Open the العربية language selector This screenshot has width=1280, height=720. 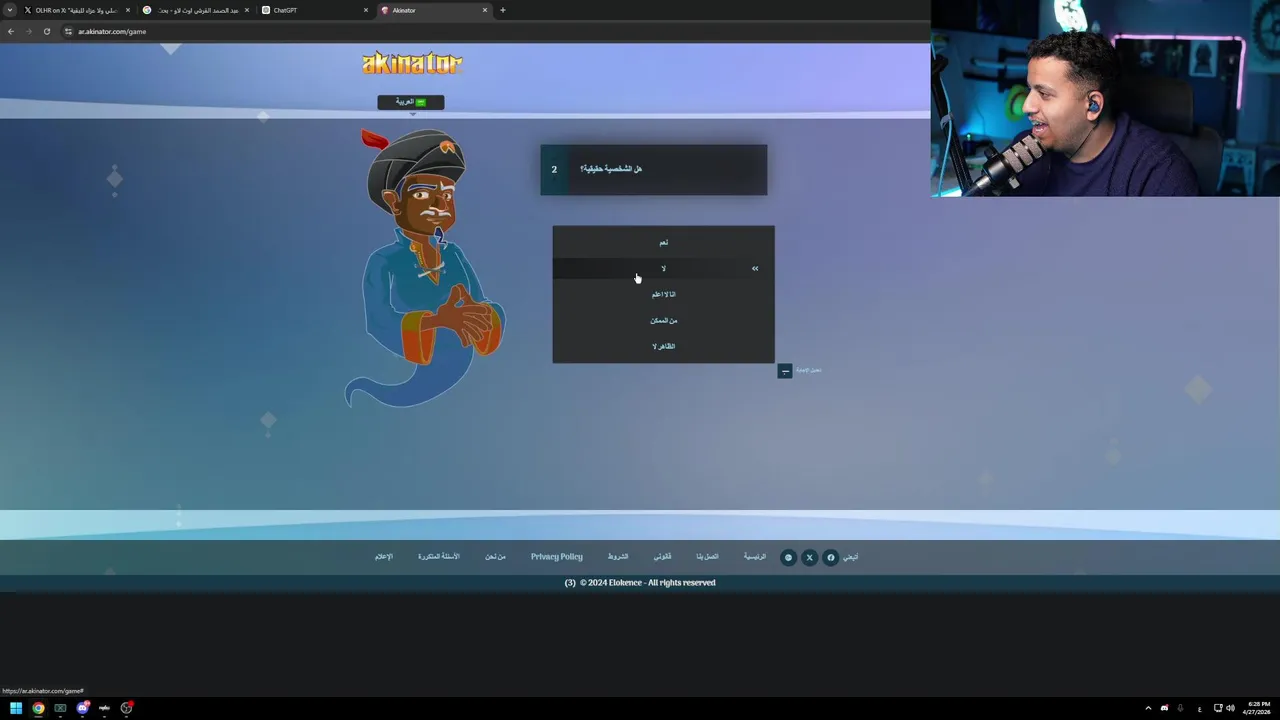[410, 102]
